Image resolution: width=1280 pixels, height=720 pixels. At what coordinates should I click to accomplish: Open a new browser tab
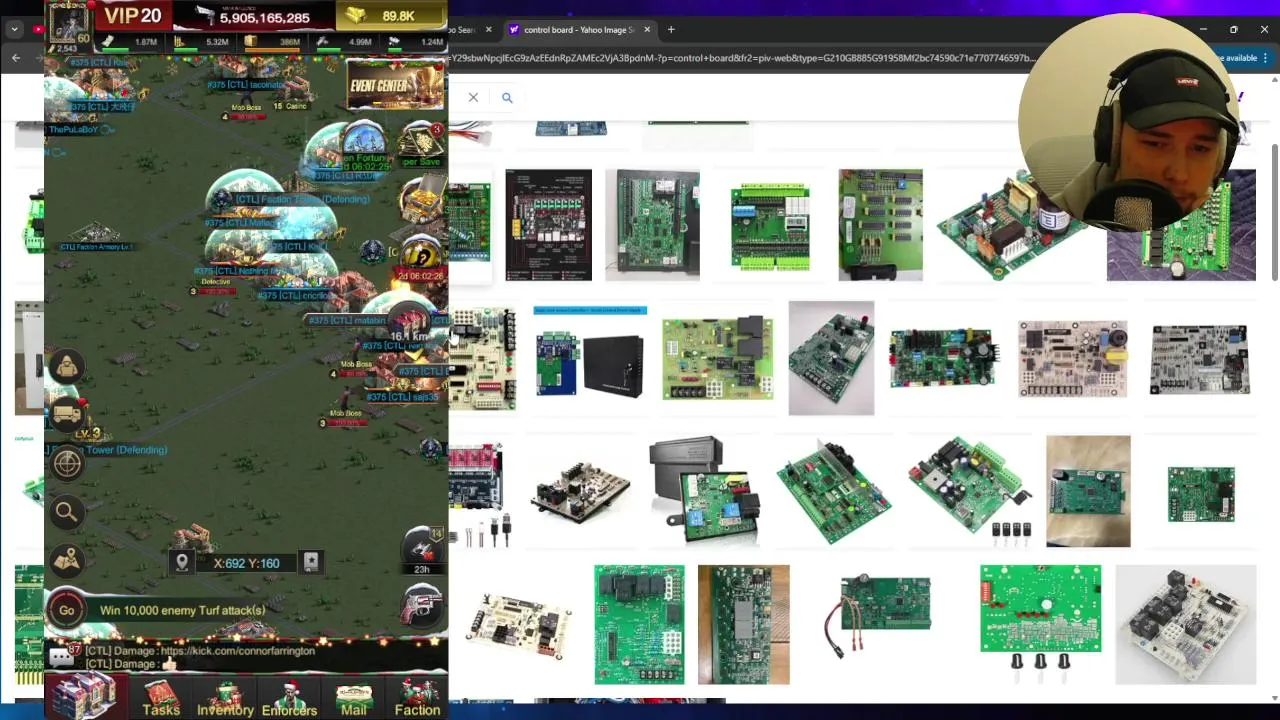point(671,30)
